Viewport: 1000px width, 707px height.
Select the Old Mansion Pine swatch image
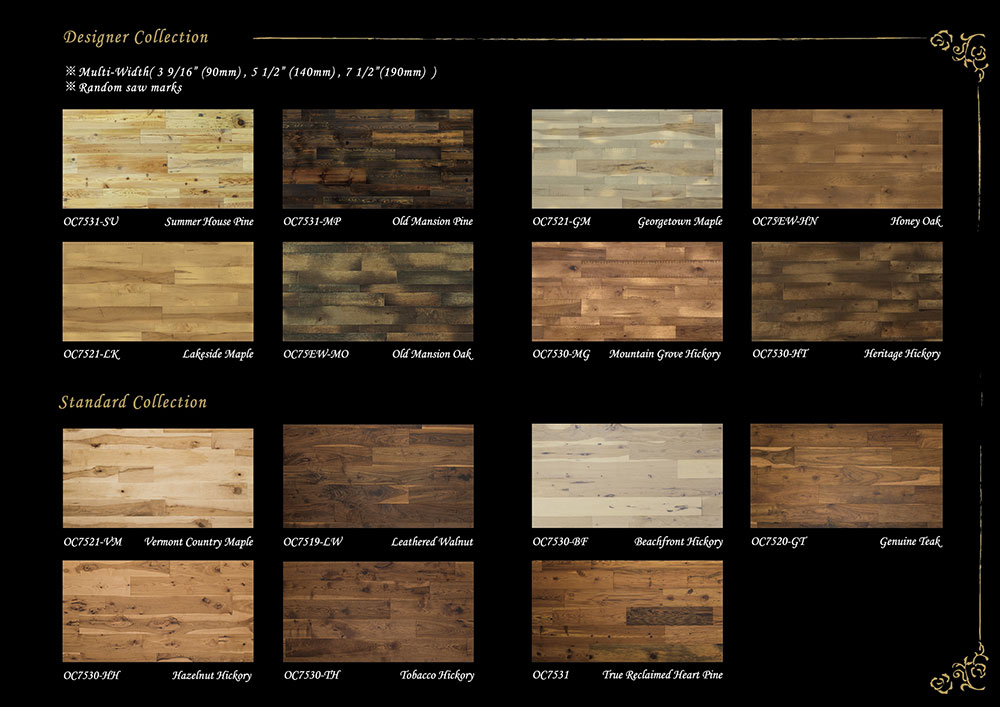tap(378, 159)
